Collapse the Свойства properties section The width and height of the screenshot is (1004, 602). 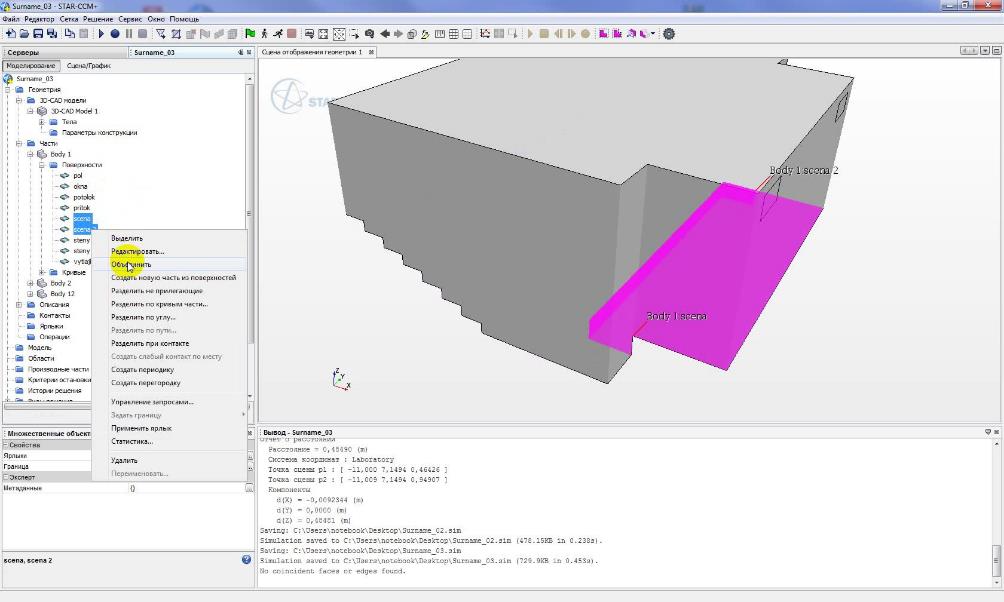pos(5,445)
